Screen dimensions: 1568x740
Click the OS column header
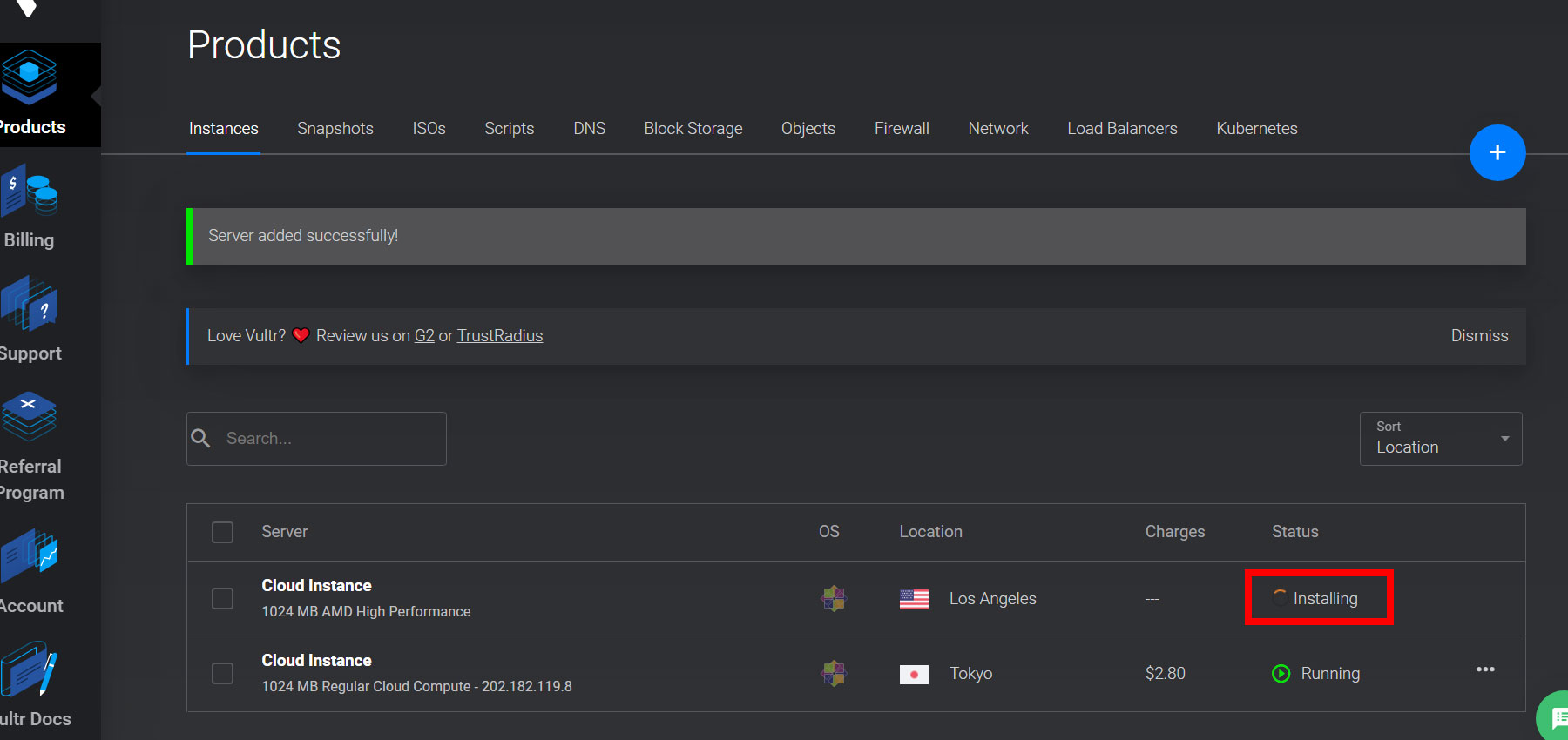point(829,532)
